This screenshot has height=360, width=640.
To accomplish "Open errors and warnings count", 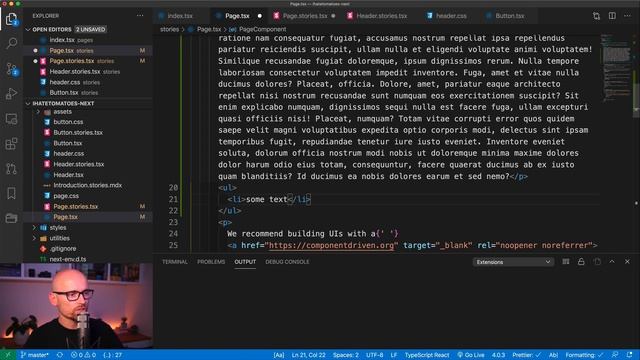I will click(x=83, y=355).
